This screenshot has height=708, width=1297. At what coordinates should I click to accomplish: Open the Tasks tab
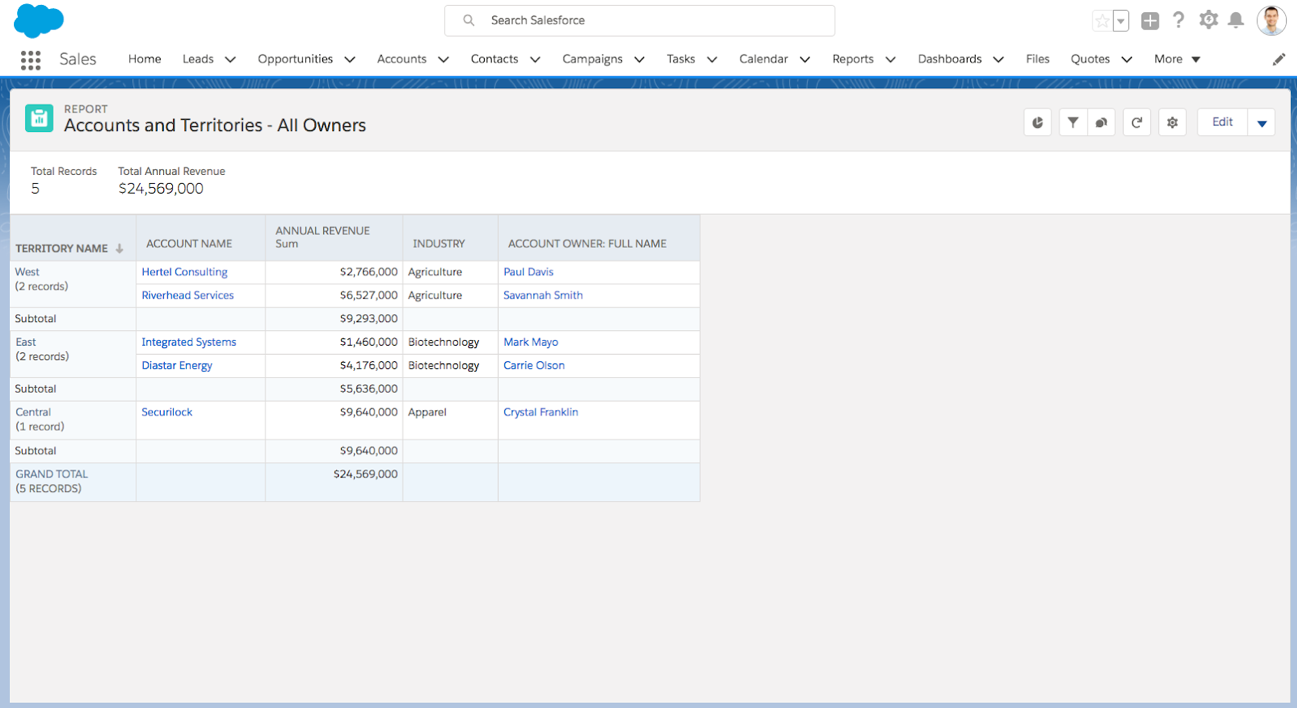pos(681,59)
